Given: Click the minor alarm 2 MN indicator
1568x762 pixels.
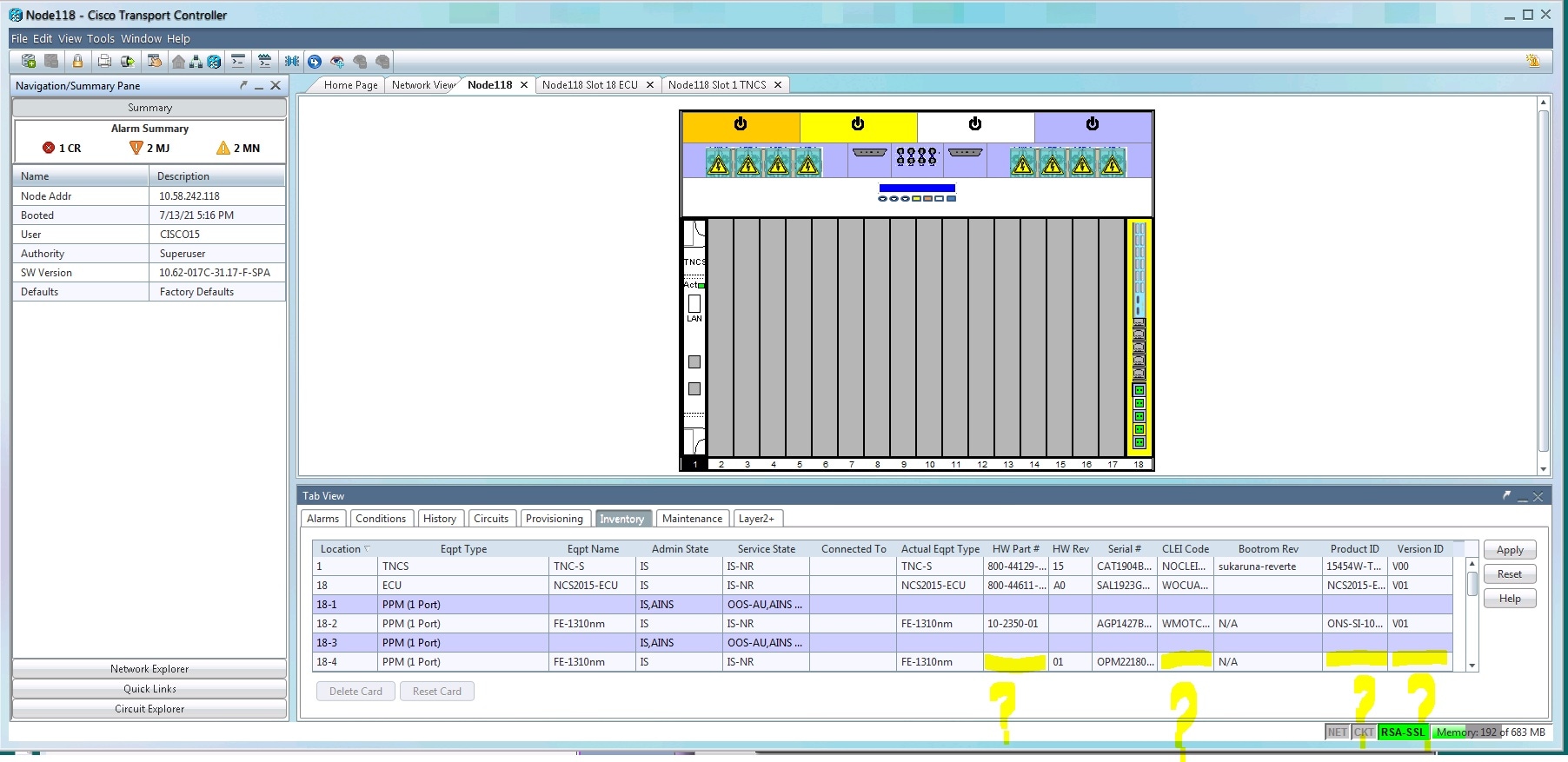Looking at the screenshot, I should tap(238, 148).
